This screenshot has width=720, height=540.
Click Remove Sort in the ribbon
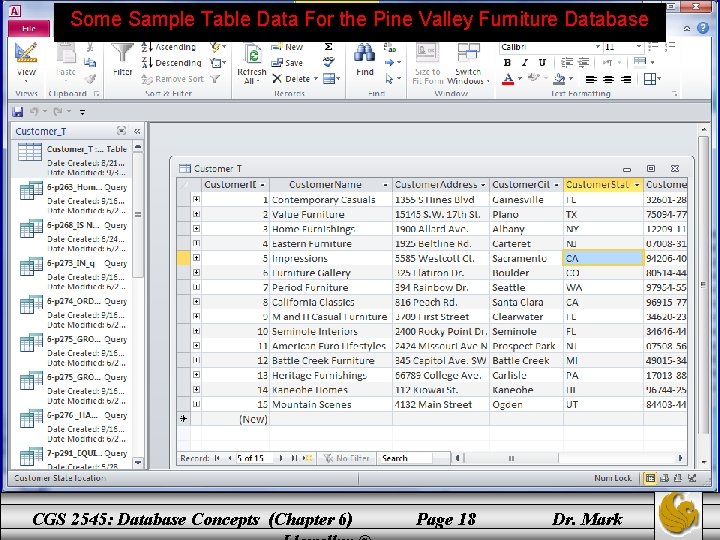click(173, 79)
